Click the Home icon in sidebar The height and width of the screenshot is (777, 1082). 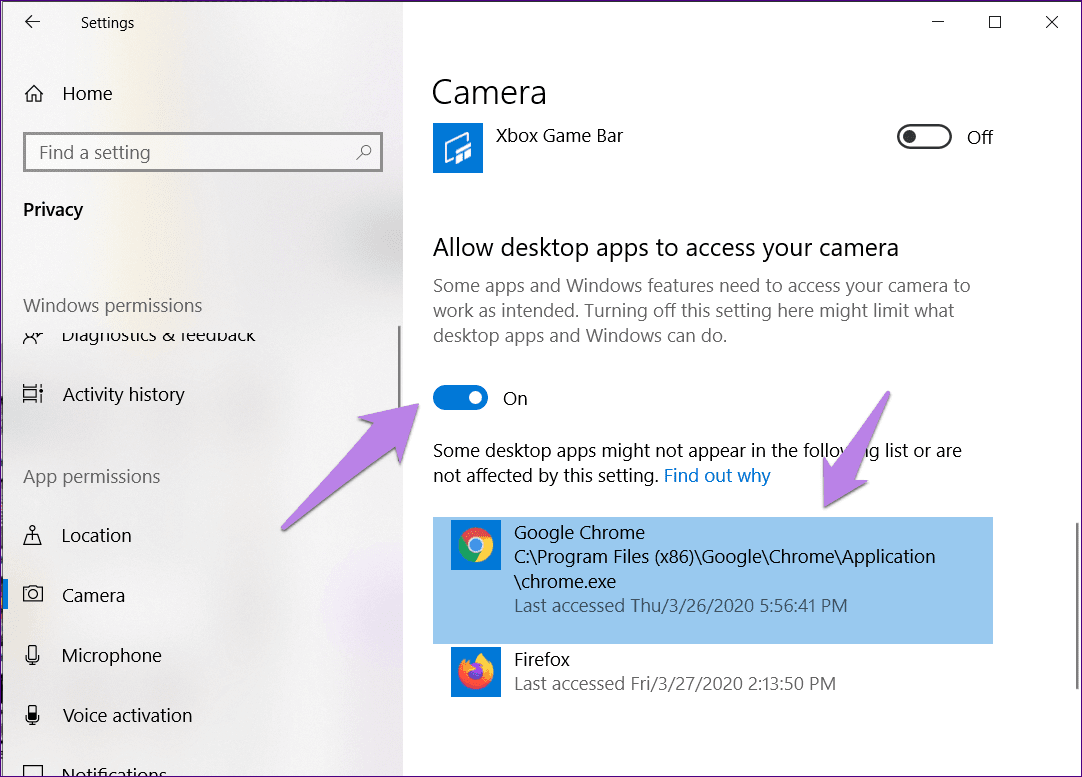click(x=34, y=94)
